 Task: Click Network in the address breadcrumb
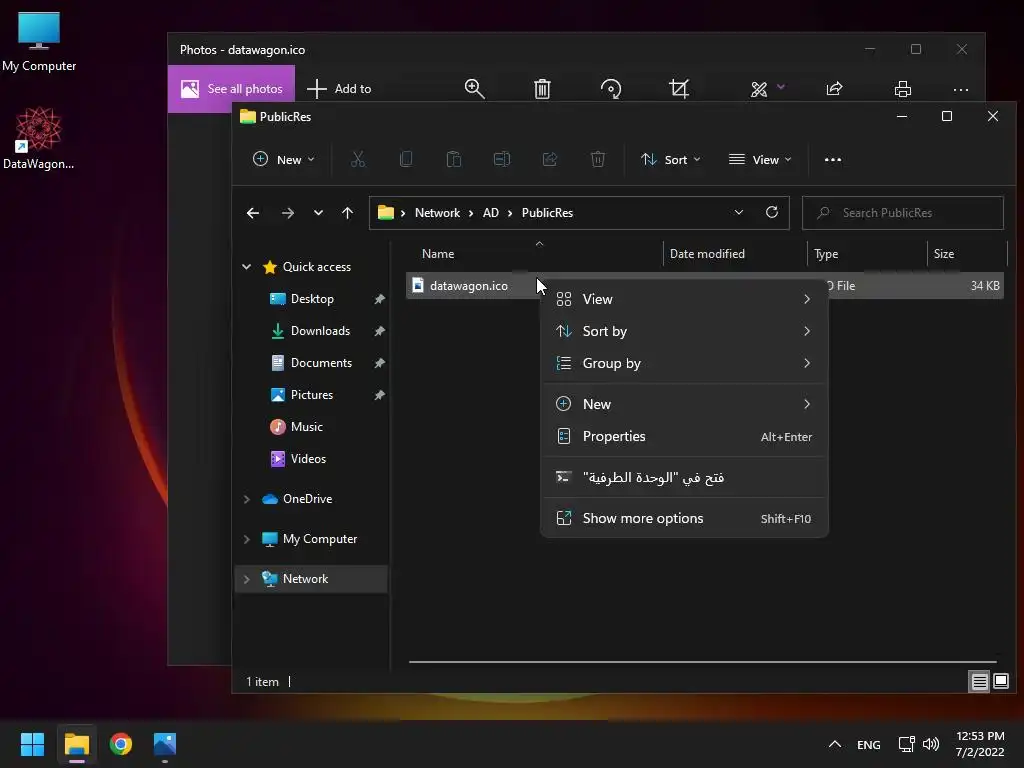[x=437, y=213]
